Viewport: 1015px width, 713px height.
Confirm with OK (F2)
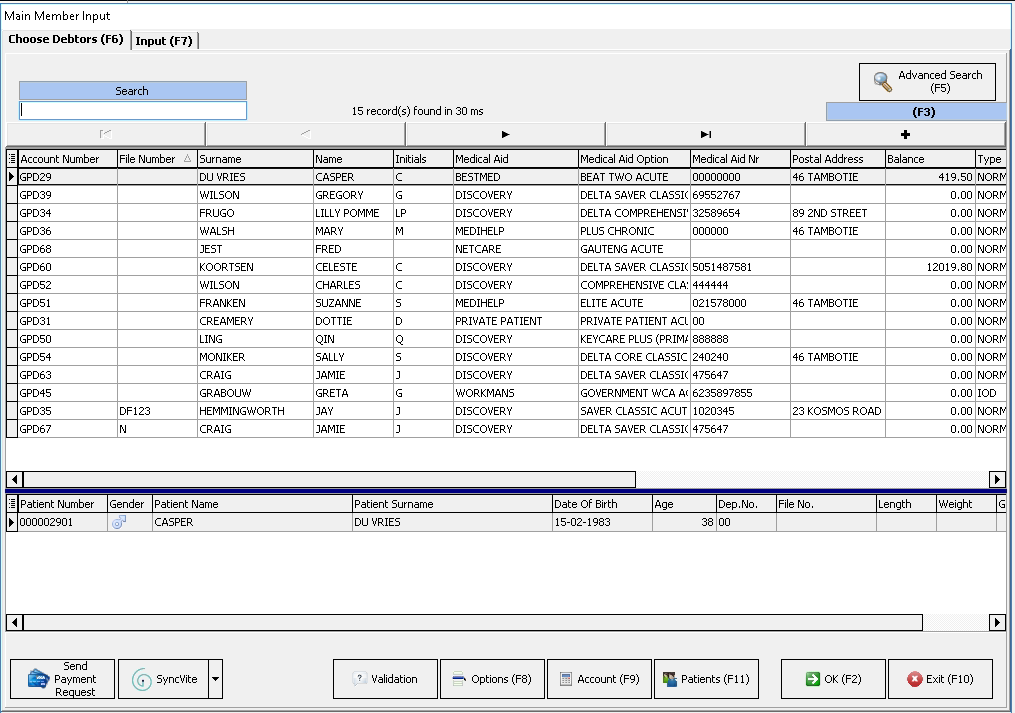(833, 679)
